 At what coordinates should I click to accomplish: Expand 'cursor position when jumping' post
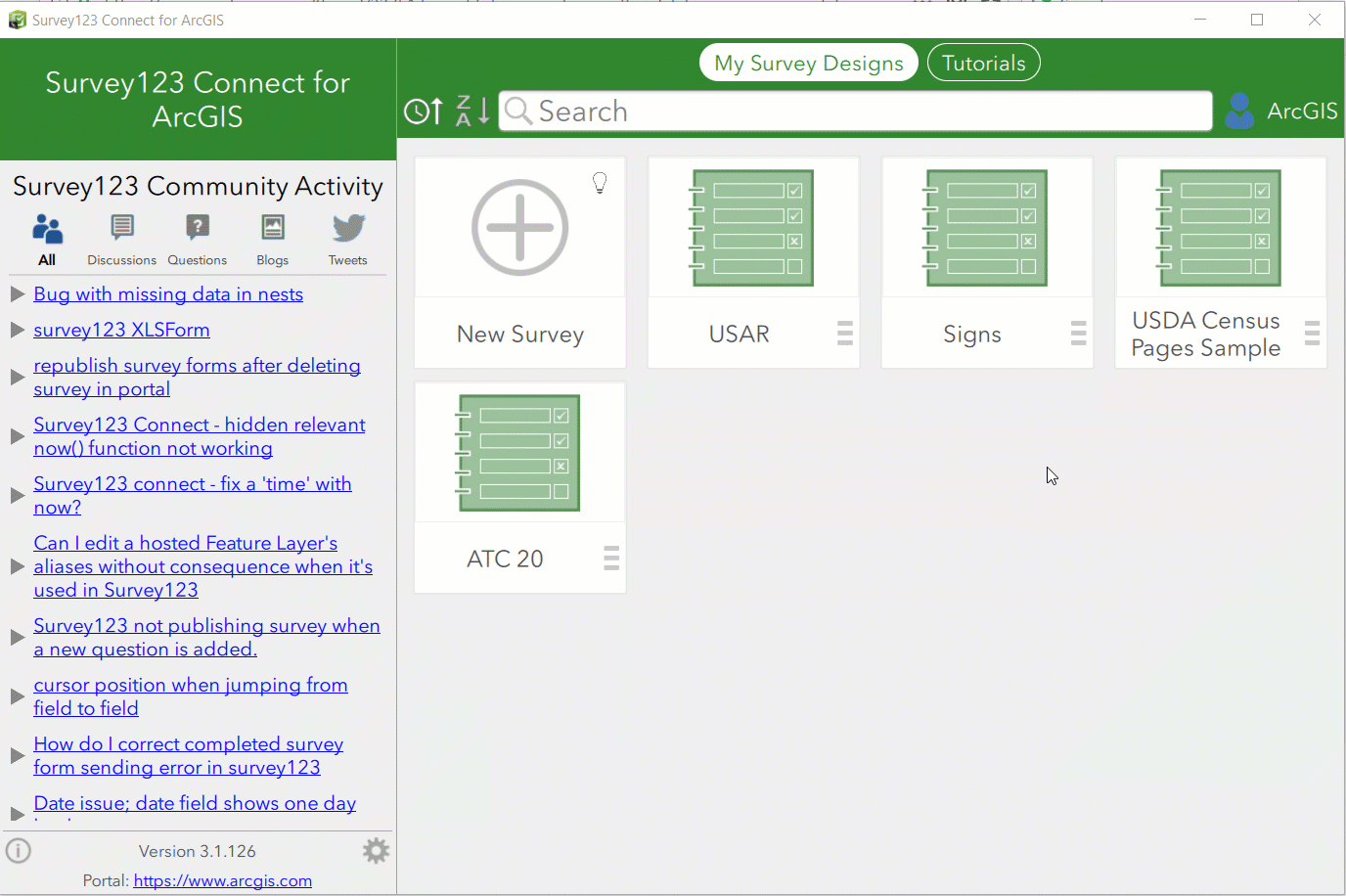(x=17, y=696)
